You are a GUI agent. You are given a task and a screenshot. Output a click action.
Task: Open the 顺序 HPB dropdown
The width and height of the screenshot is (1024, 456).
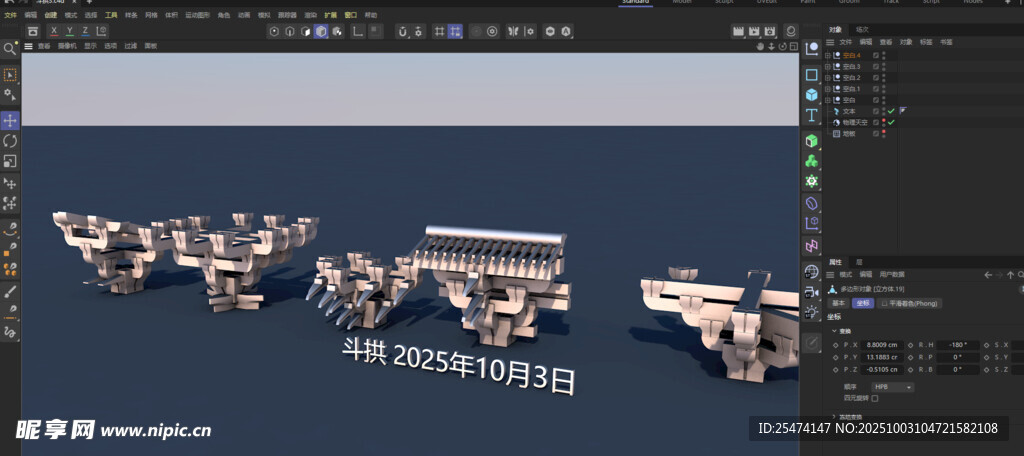click(893, 386)
